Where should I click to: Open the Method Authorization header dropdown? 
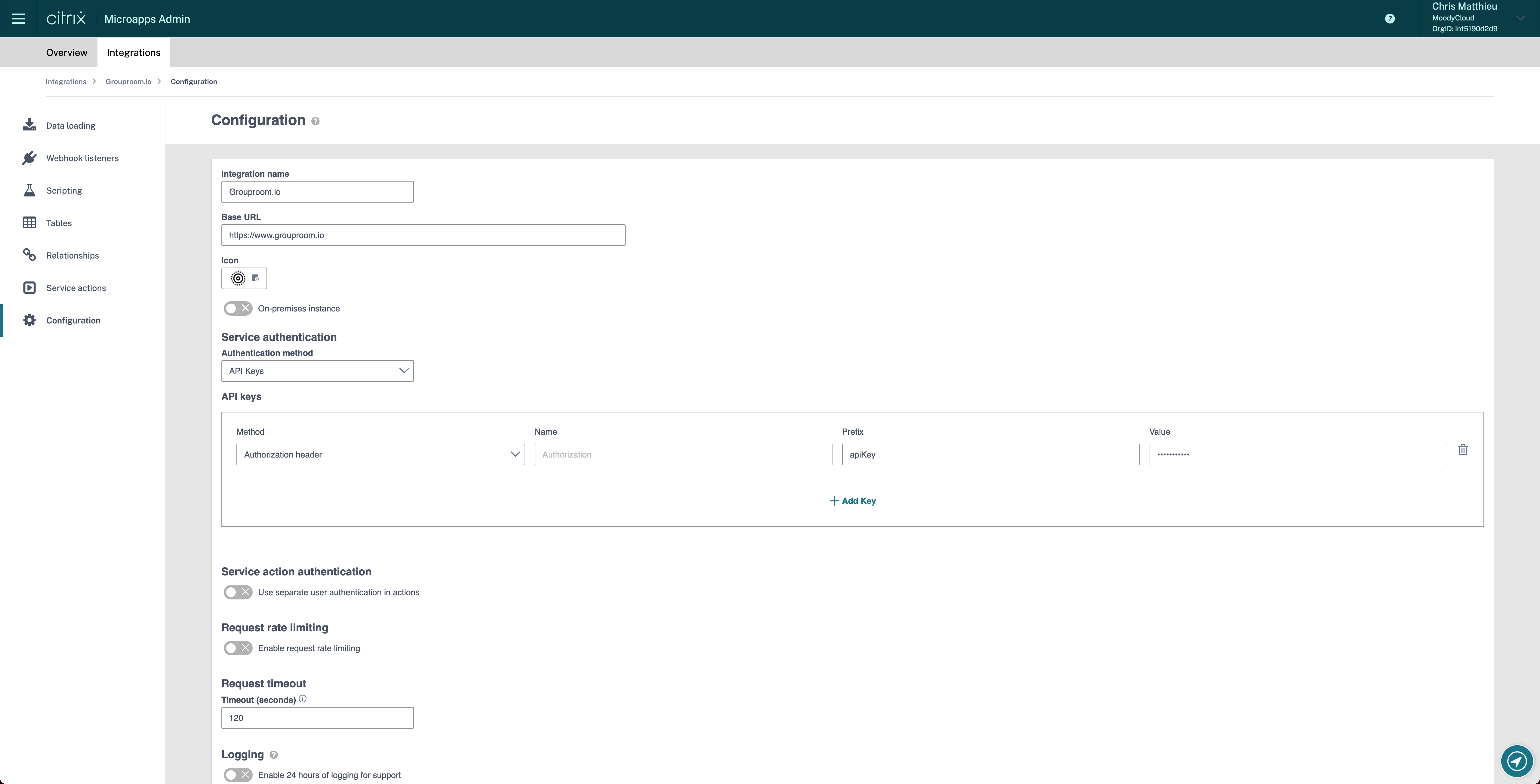(x=380, y=455)
